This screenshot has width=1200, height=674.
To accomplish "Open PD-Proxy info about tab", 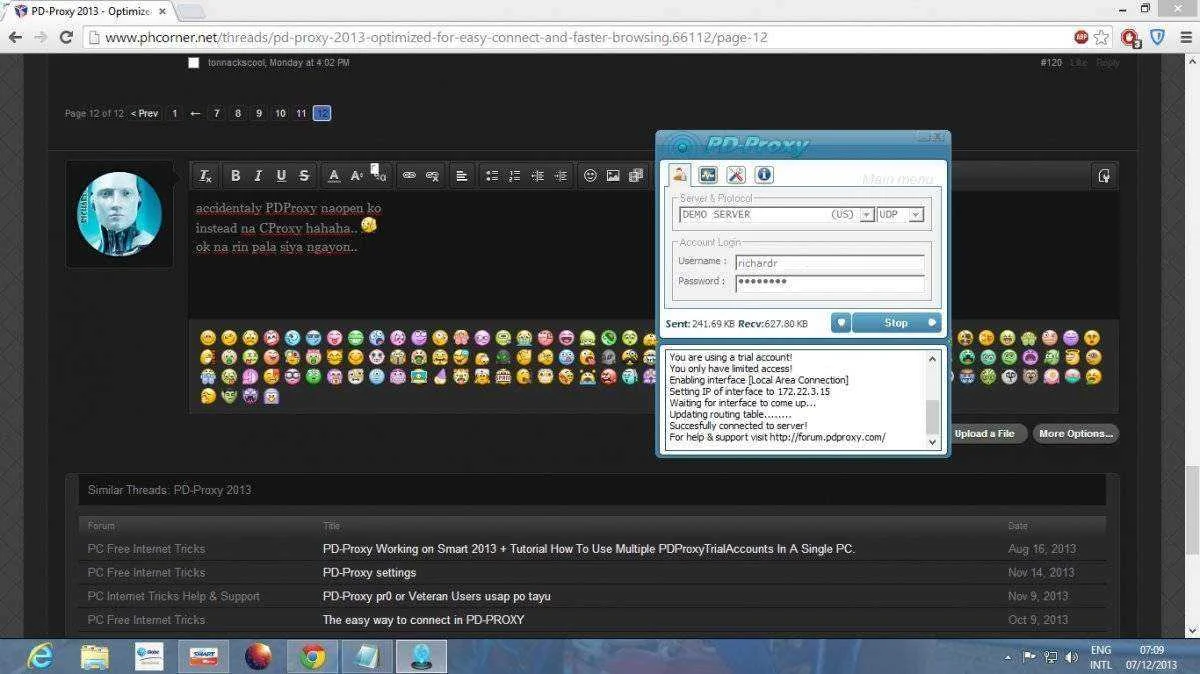I will [764, 174].
